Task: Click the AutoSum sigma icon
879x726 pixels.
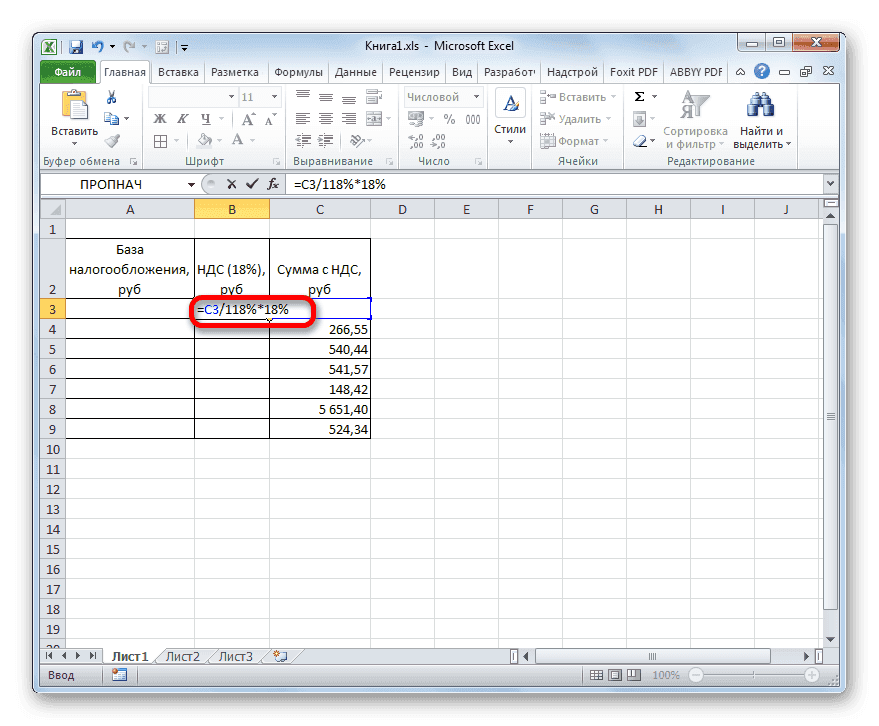Action: [641, 96]
